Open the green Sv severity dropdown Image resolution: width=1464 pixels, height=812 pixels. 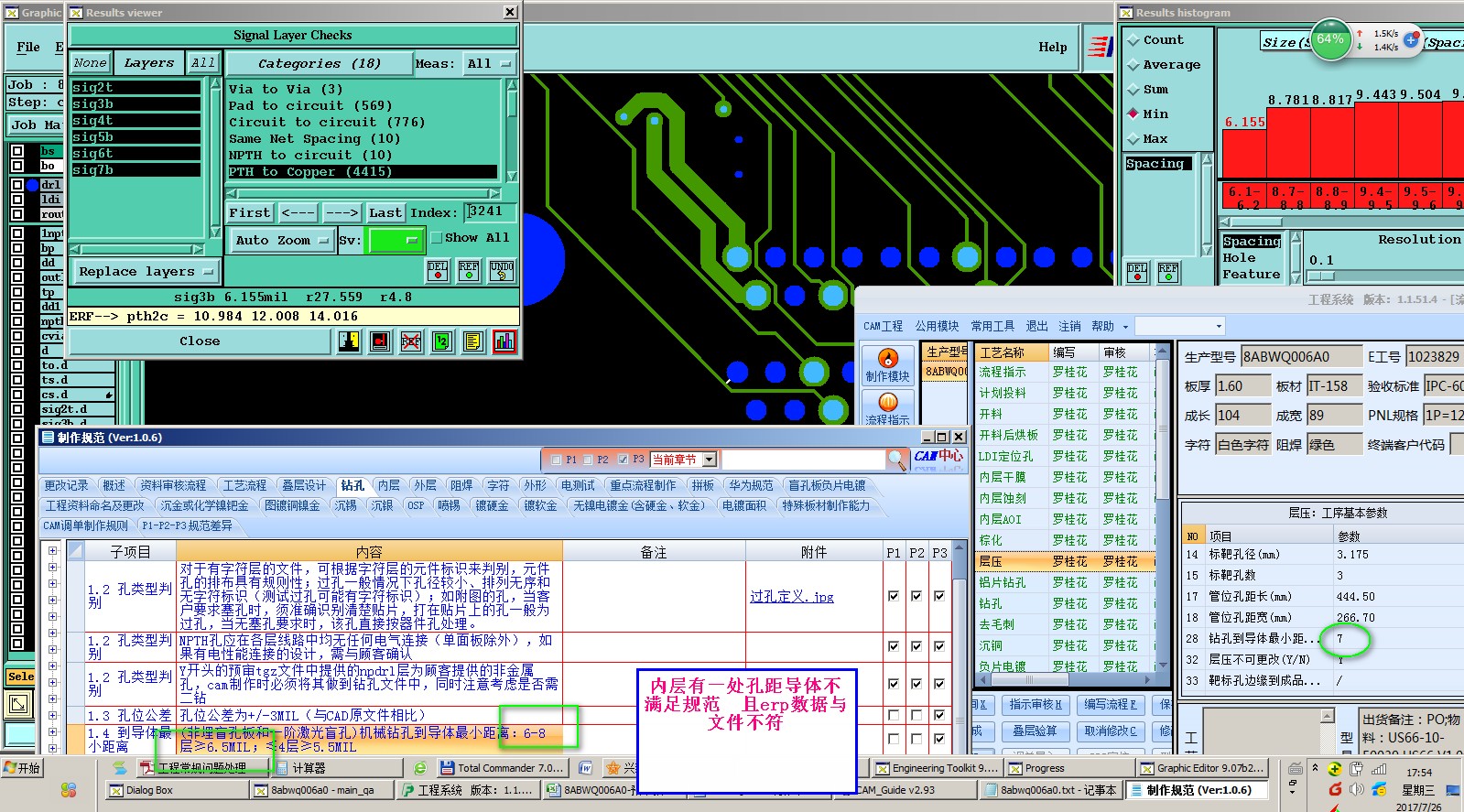point(394,240)
